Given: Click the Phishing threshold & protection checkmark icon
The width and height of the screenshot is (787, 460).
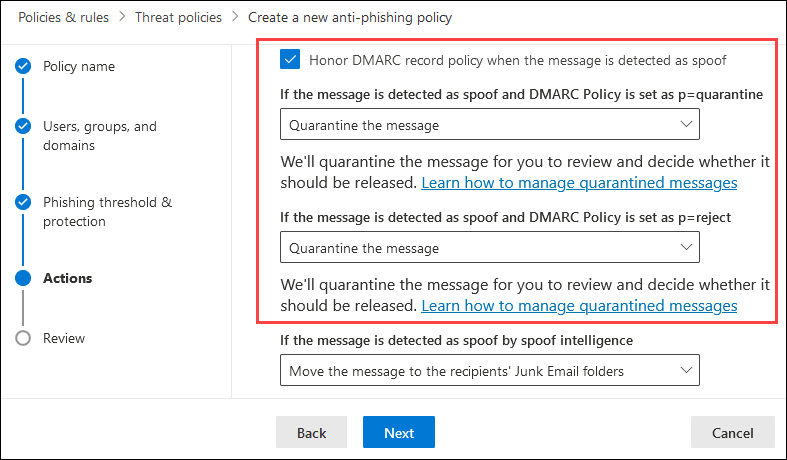Looking at the screenshot, I should (x=23, y=202).
